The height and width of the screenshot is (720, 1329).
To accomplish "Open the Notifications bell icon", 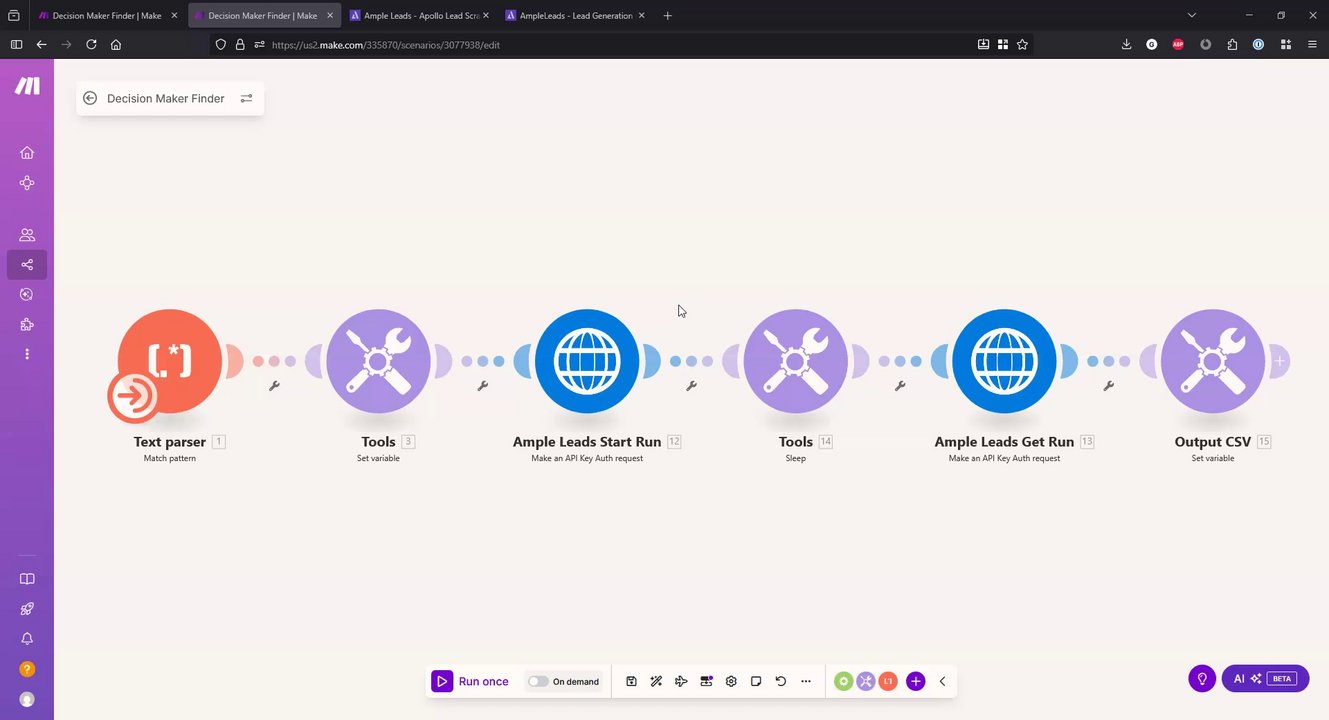I will click(x=27, y=639).
